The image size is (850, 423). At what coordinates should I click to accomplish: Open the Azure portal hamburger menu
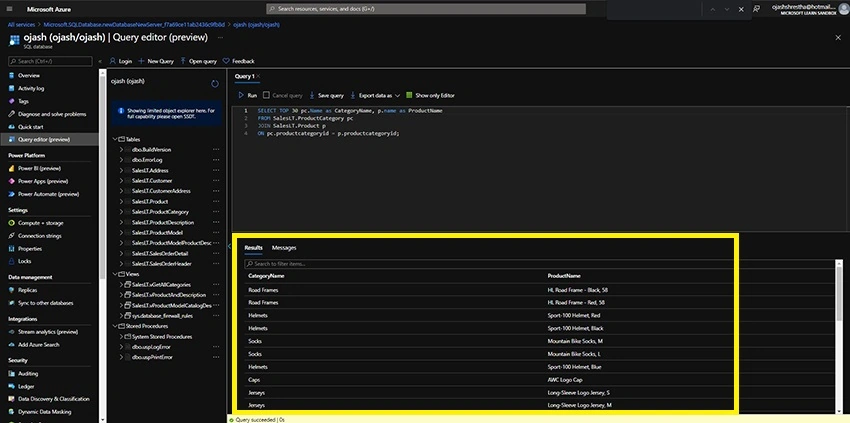coord(9,9)
